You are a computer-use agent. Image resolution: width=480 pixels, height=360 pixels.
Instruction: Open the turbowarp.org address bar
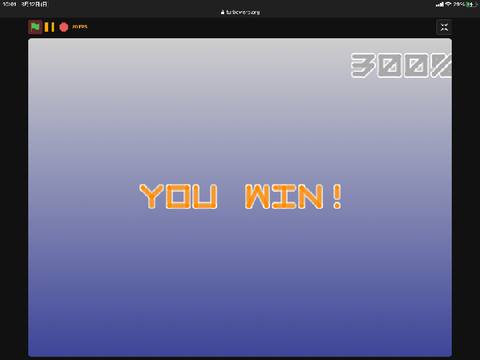240,12
